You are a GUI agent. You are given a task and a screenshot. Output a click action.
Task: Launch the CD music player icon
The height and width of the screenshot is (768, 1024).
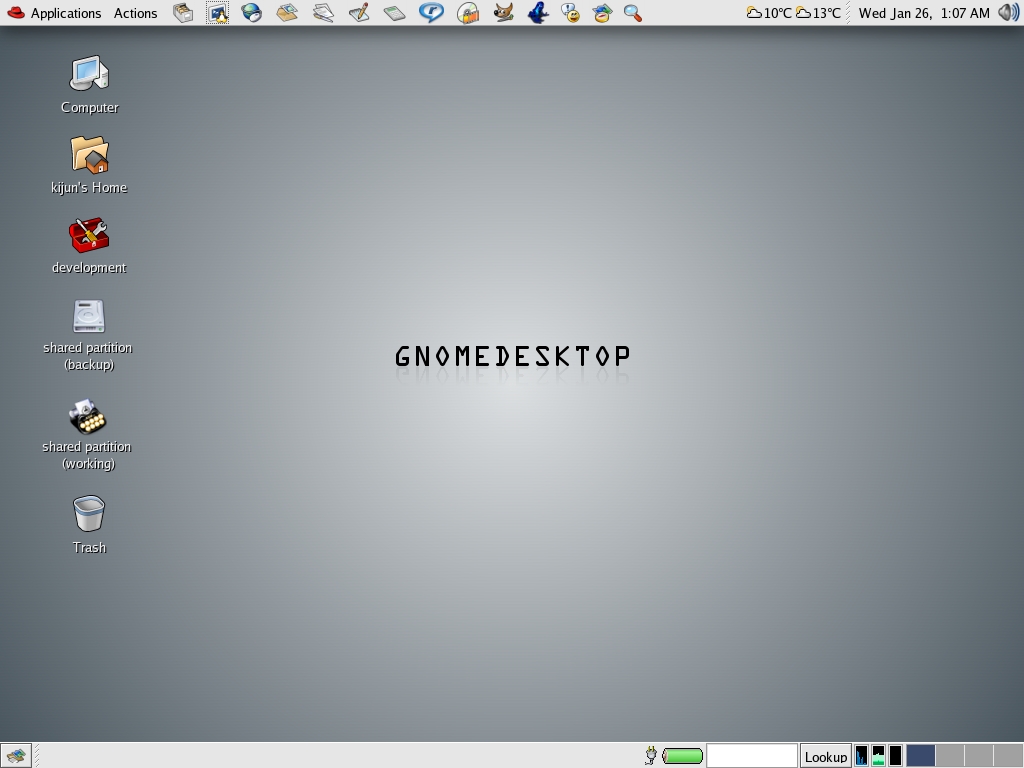tap(468, 13)
